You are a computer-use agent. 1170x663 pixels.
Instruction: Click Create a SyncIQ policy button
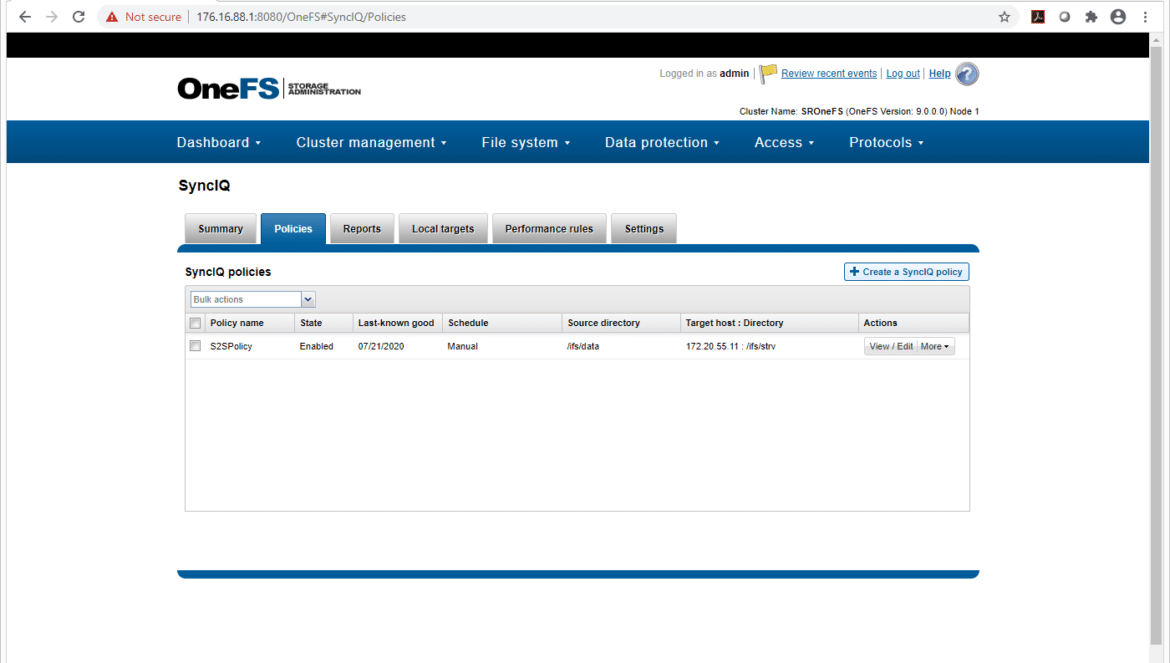(x=906, y=271)
